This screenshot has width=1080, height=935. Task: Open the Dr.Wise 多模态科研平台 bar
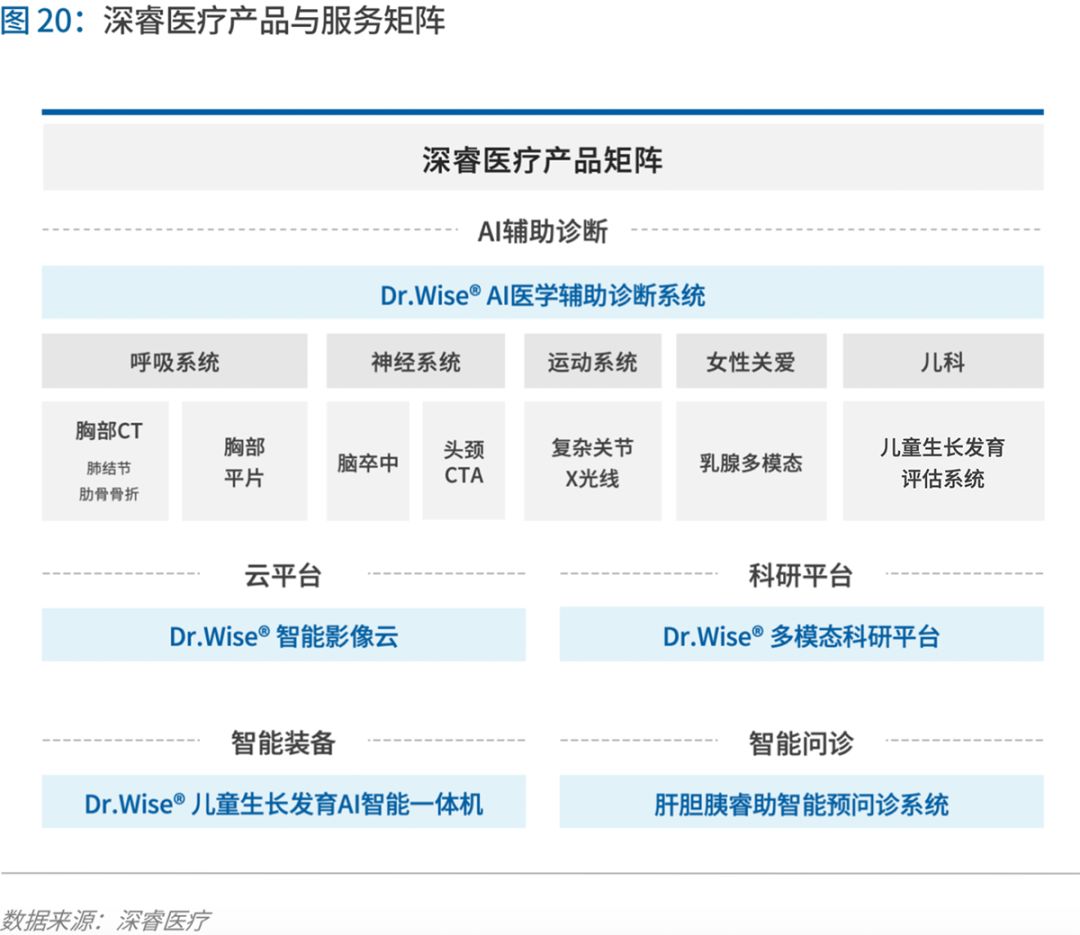click(801, 635)
